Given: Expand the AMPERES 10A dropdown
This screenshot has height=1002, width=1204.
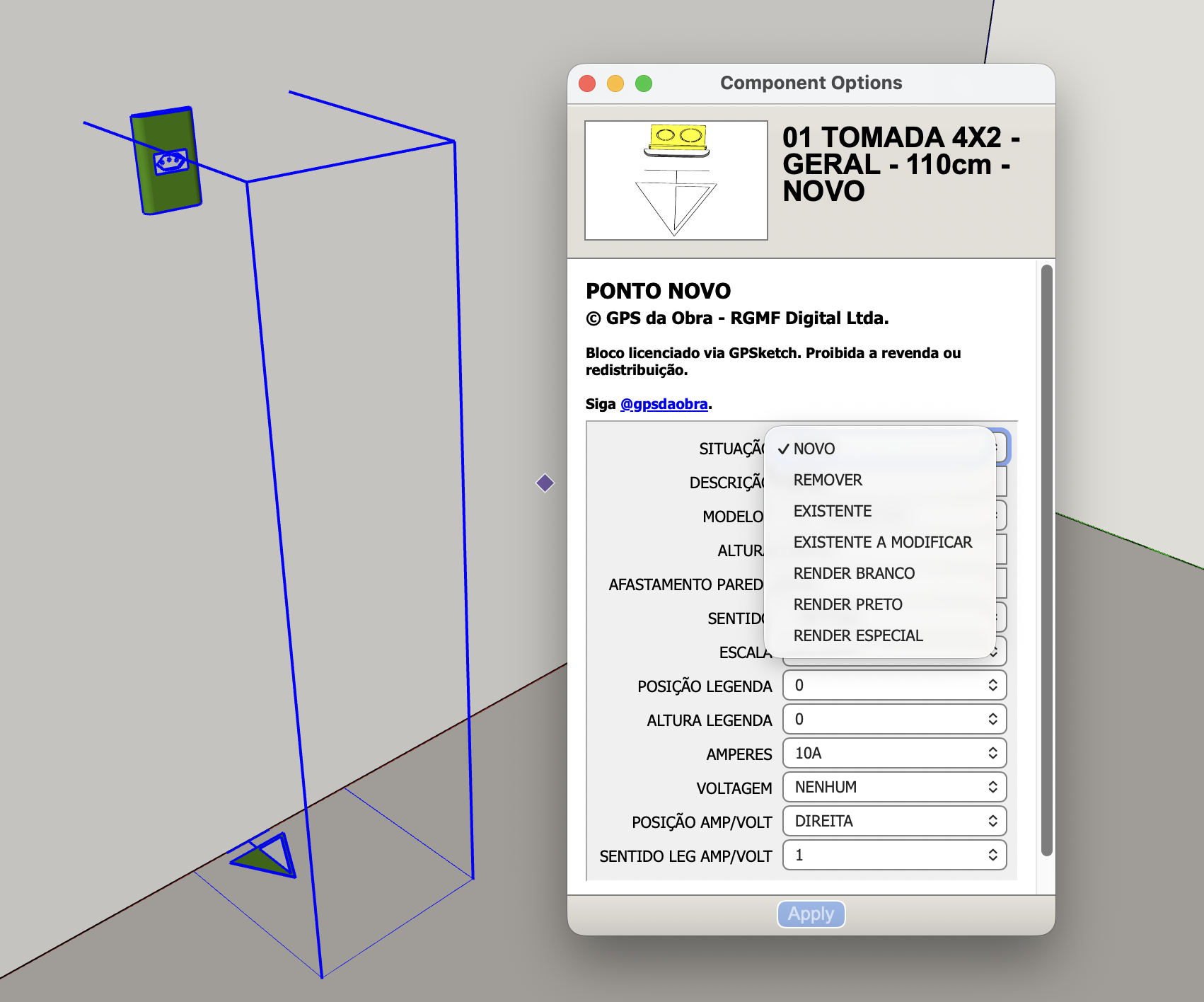Looking at the screenshot, I should tap(894, 753).
